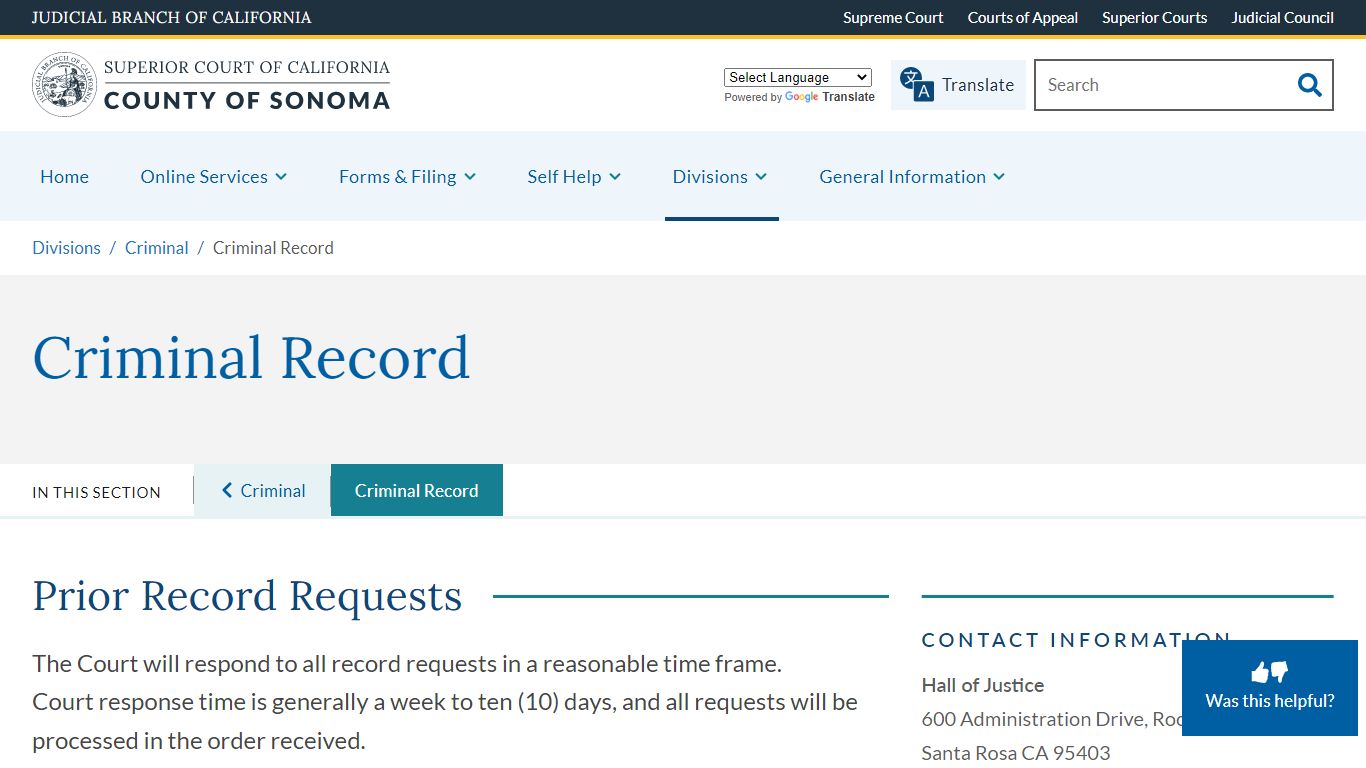This screenshot has width=1366, height=768.
Task: Click the search magnifier icon
Action: point(1309,85)
